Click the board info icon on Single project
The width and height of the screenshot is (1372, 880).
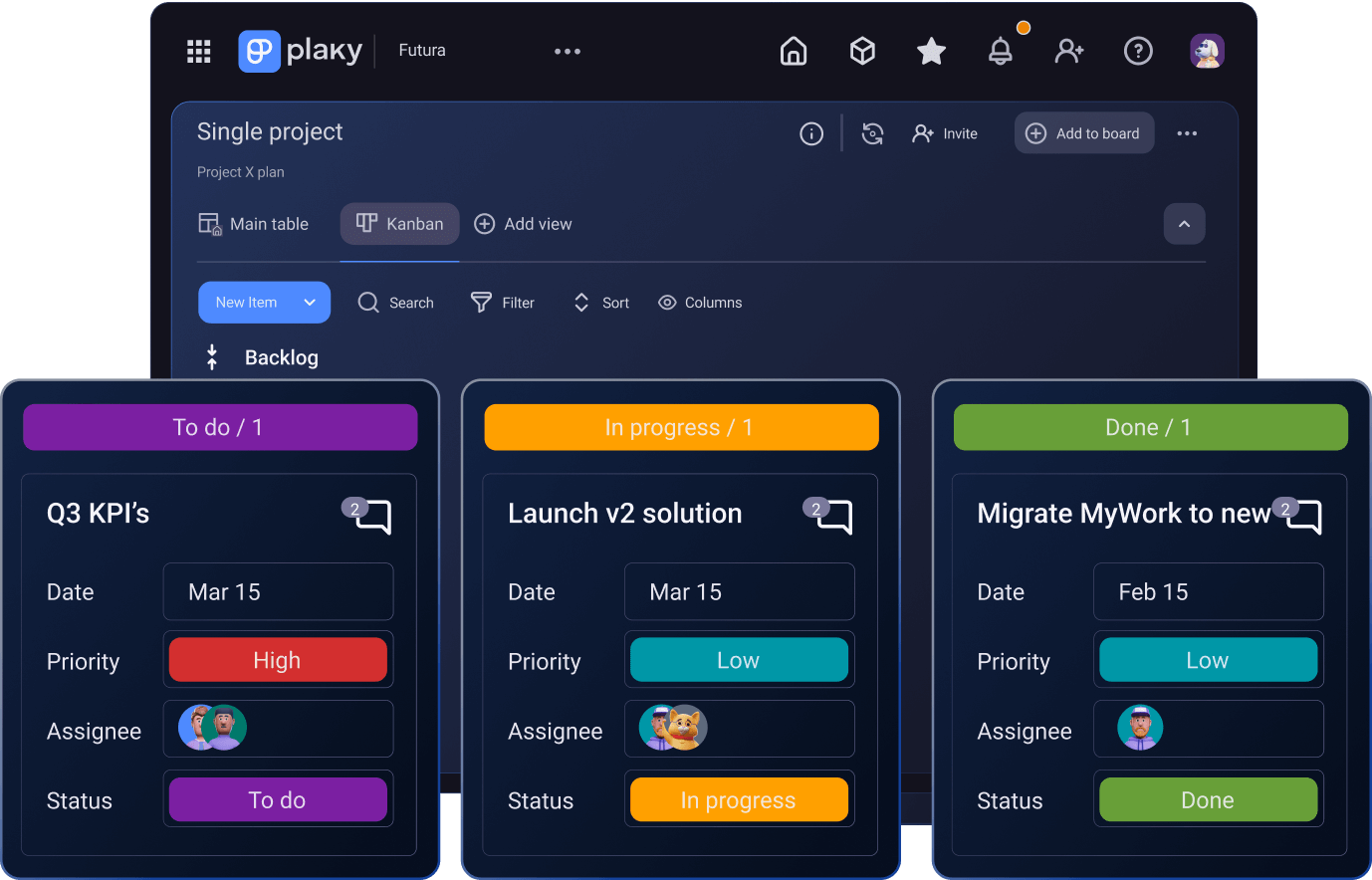[811, 133]
